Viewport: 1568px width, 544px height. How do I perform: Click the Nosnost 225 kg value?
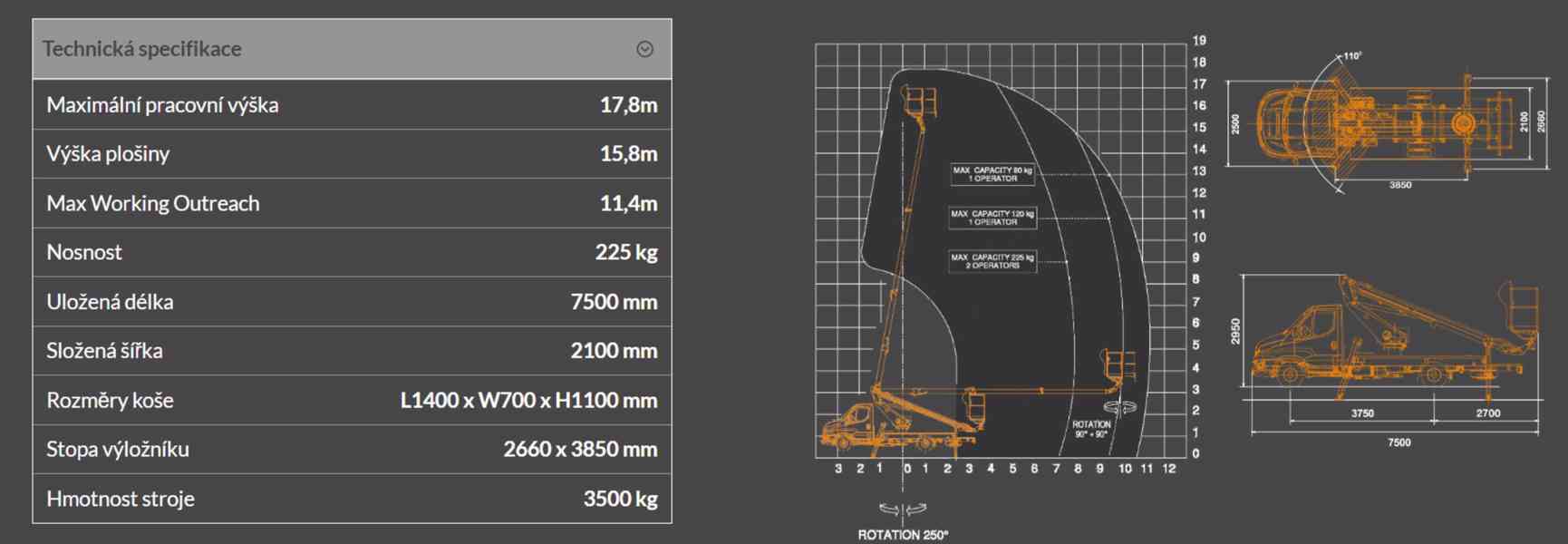(625, 253)
